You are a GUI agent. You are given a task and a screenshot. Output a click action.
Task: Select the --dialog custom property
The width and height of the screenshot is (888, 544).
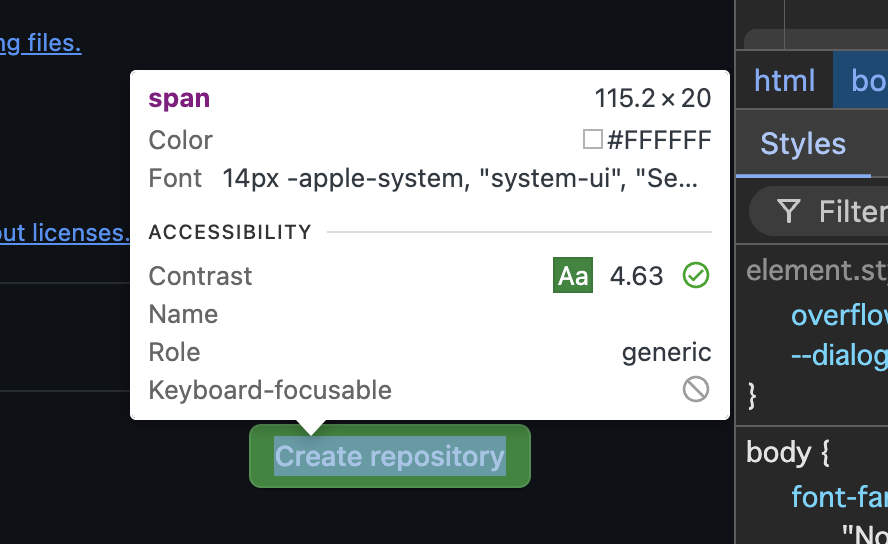click(x=839, y=355)
